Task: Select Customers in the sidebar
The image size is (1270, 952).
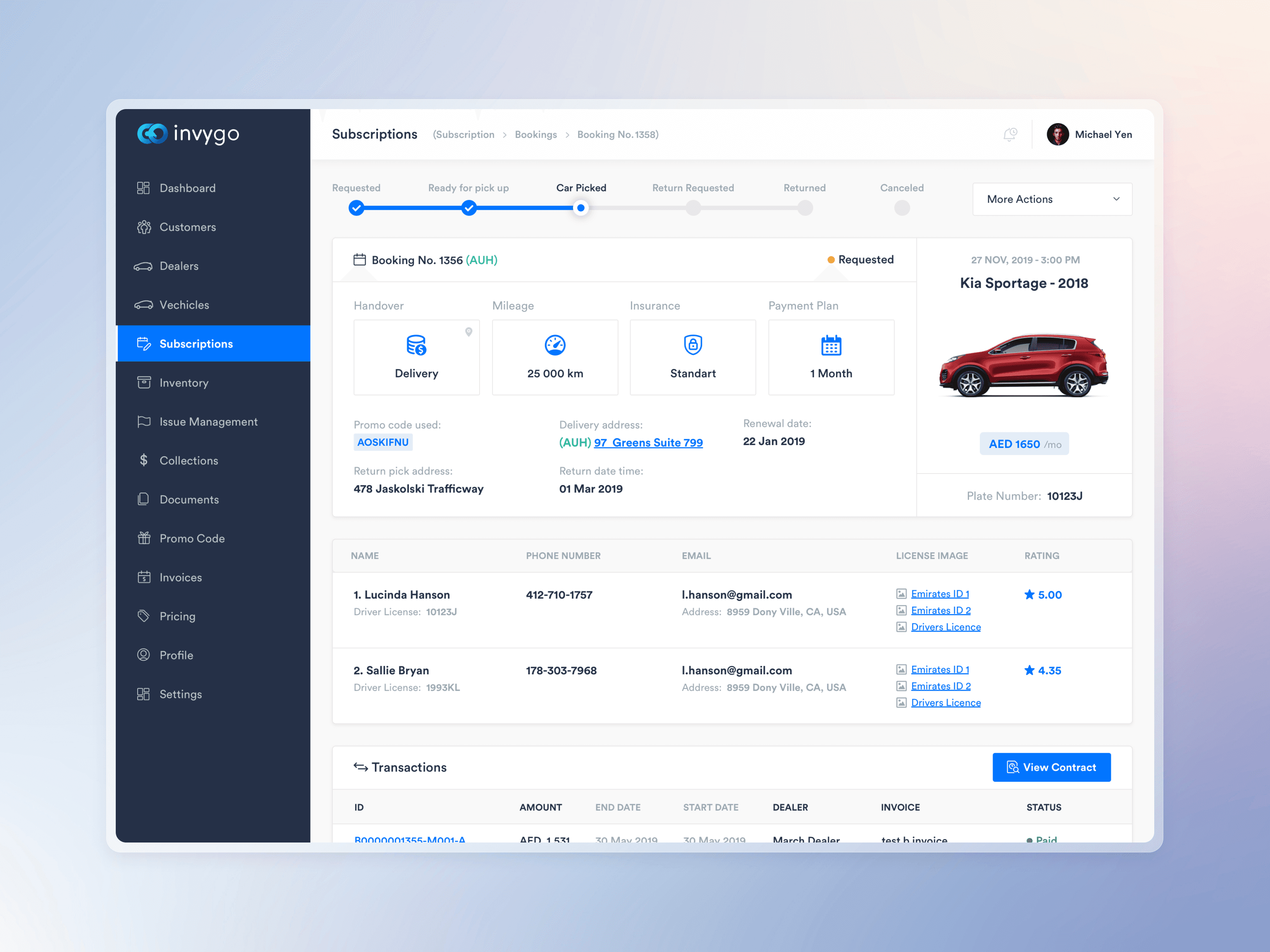Action: pyautogui.click(x=187, y=227)
